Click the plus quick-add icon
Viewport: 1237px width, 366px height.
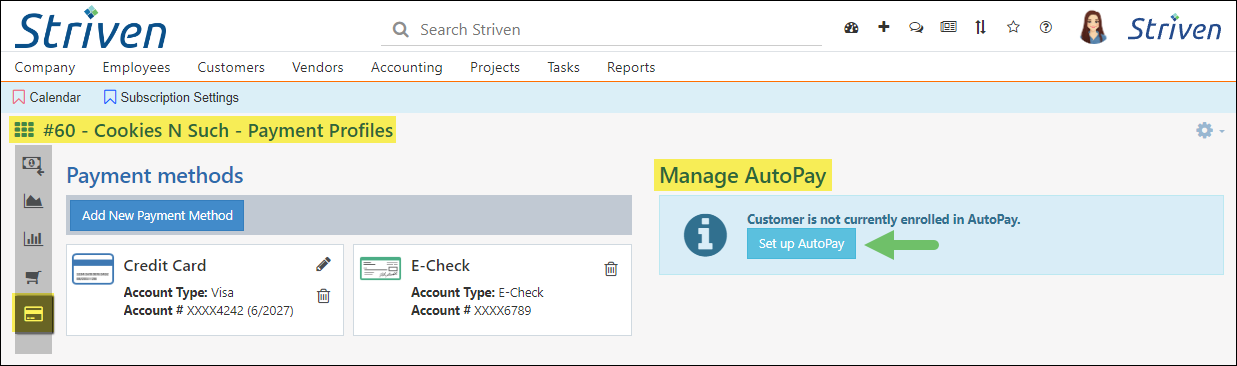(x=883, y=27)
